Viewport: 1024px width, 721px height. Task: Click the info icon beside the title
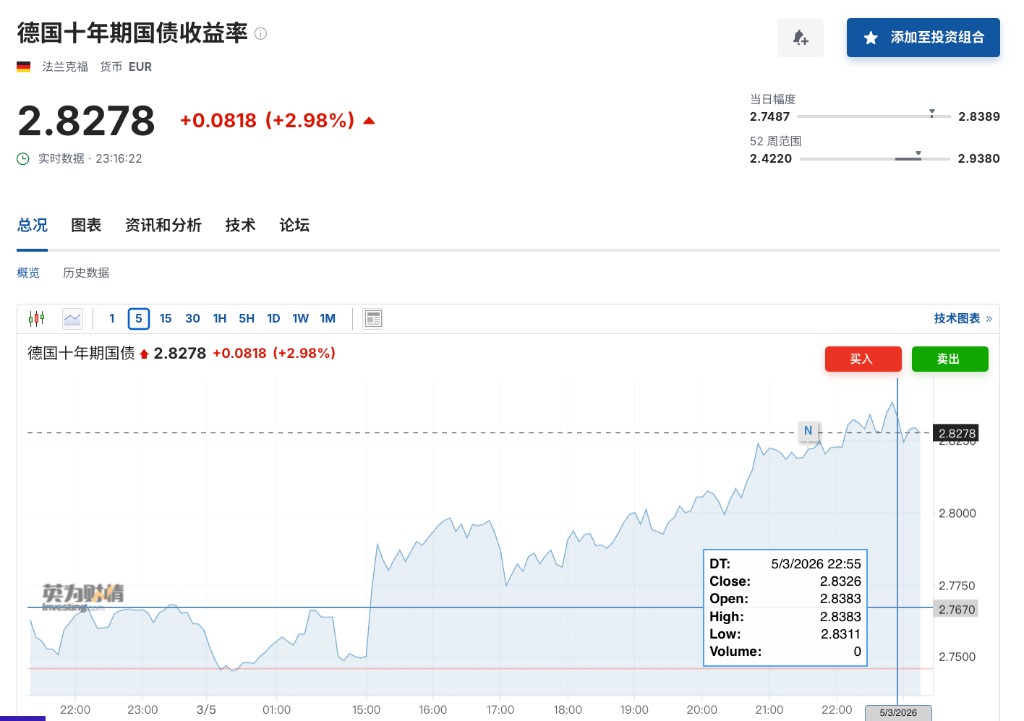[x=261, y=33]
